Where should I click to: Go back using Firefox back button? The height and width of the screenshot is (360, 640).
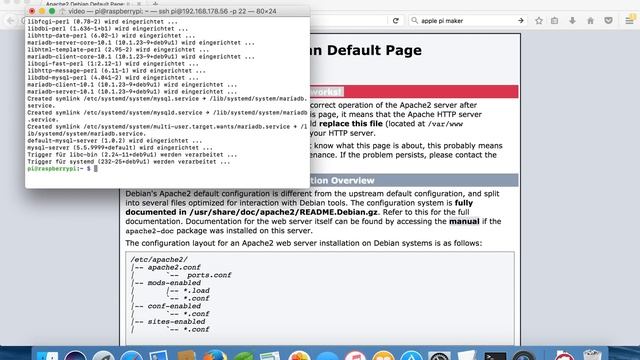pyautogui.click(x=11, y=20)
